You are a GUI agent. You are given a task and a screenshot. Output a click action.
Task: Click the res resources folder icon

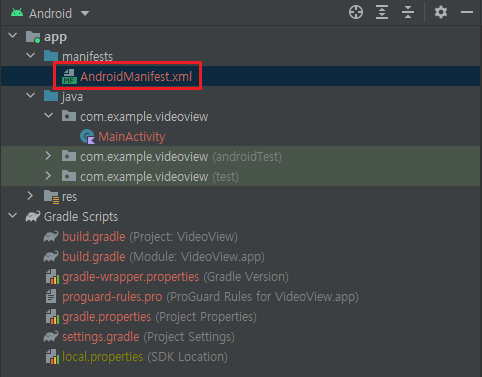[52, 197]
